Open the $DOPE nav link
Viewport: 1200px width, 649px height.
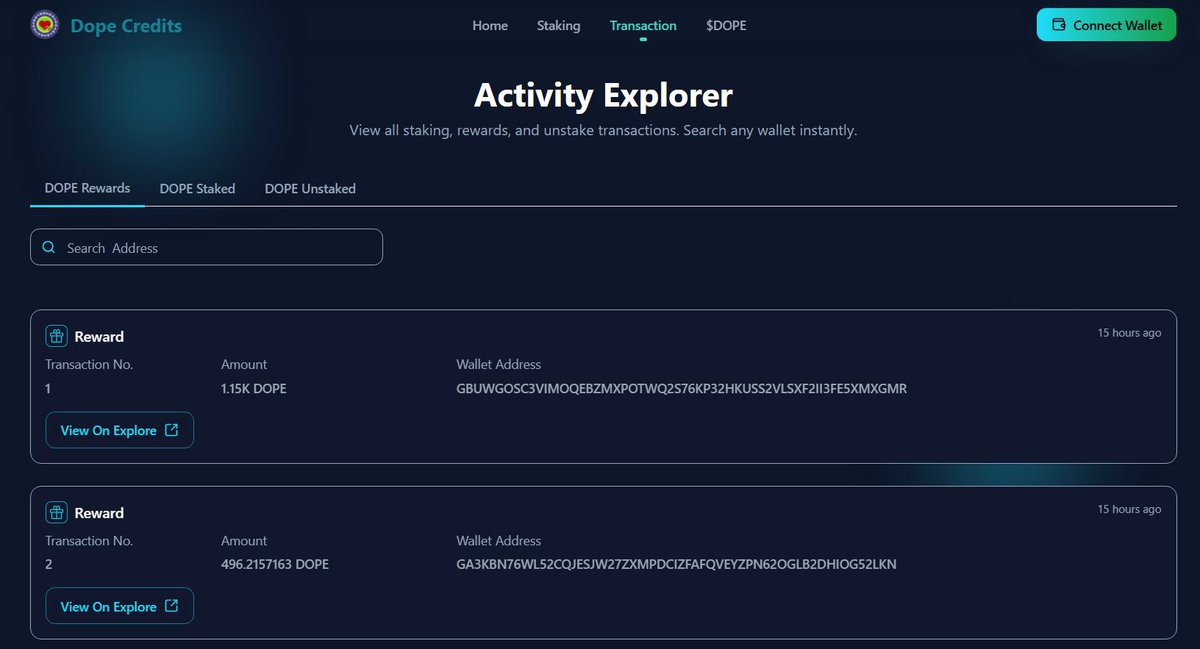click(x=726, y=25)
